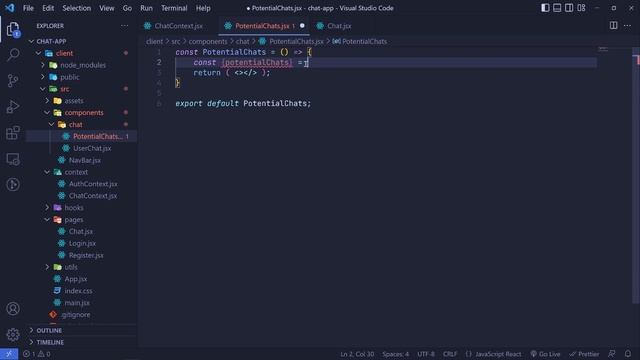Click Spaces: 4 indentation selector
The image size is (640, 360).
395,354
